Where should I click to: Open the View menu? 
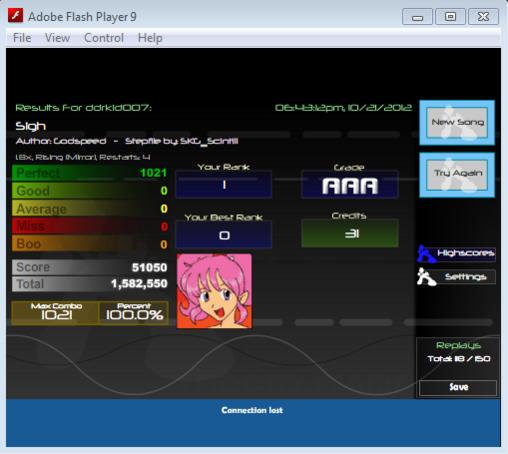pos(57,38)
